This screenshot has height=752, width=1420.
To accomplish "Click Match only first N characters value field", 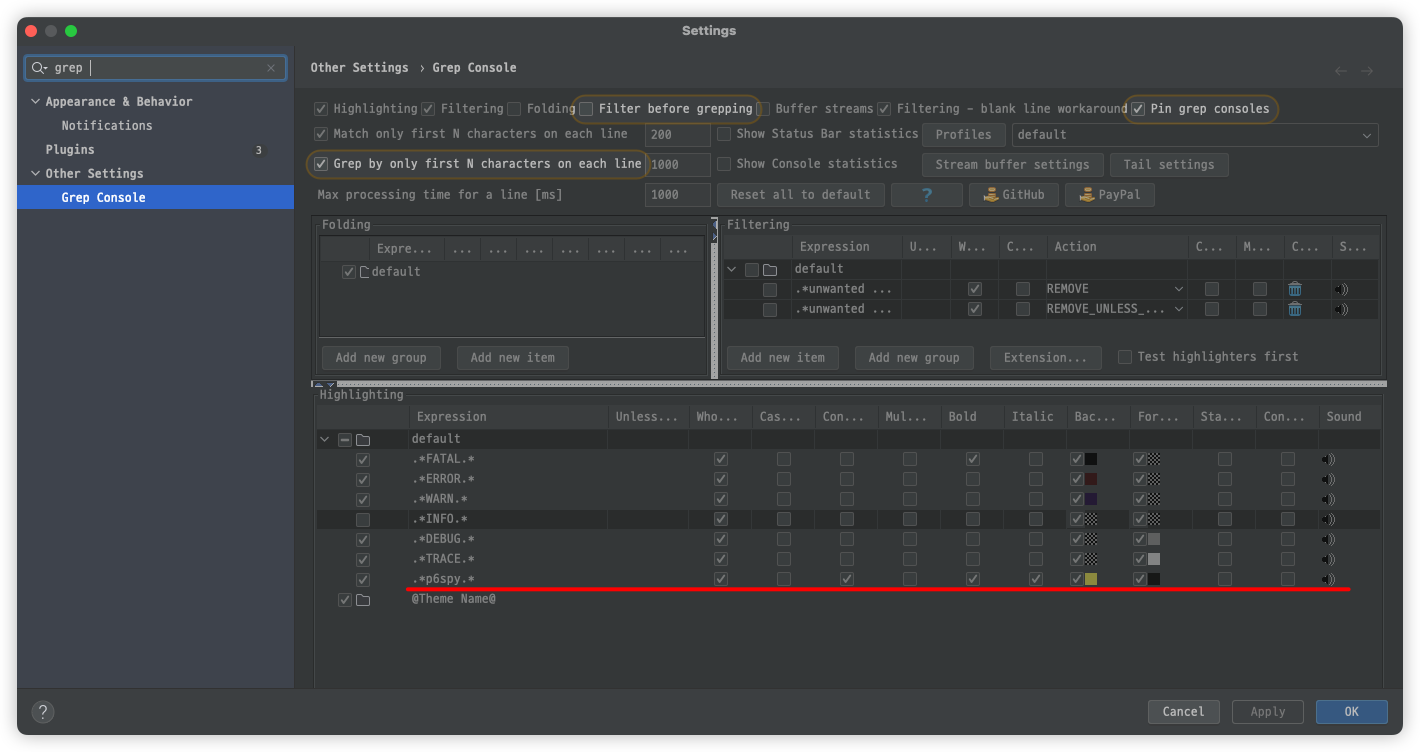I will (x=677, y=135).
